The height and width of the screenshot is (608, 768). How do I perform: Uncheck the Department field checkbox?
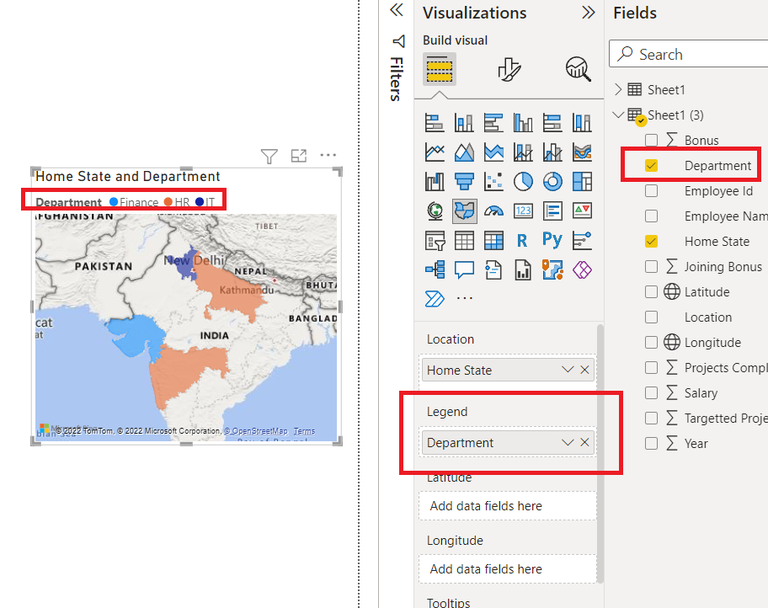tap(651, 166)
